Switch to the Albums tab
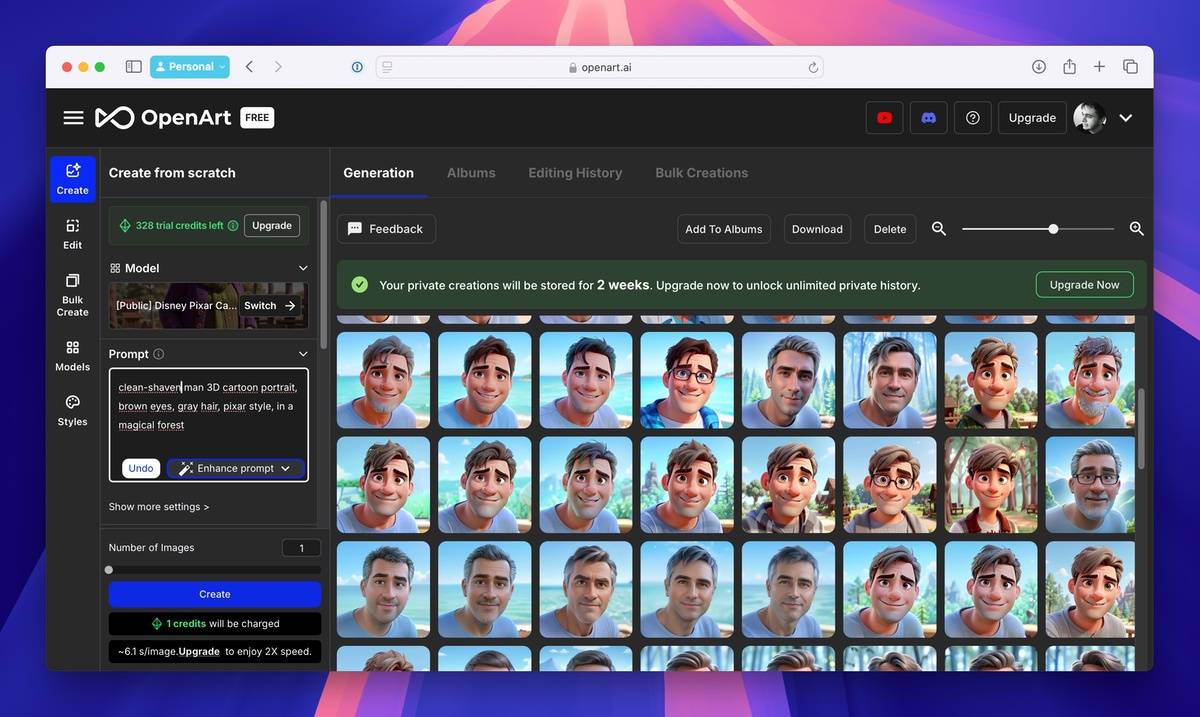 point(471,173)
